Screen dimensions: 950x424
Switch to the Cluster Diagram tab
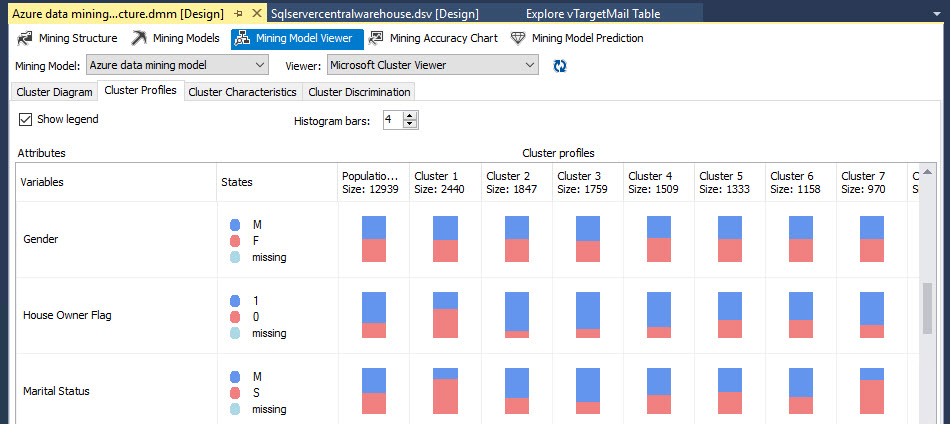click(x=54, y=92)
